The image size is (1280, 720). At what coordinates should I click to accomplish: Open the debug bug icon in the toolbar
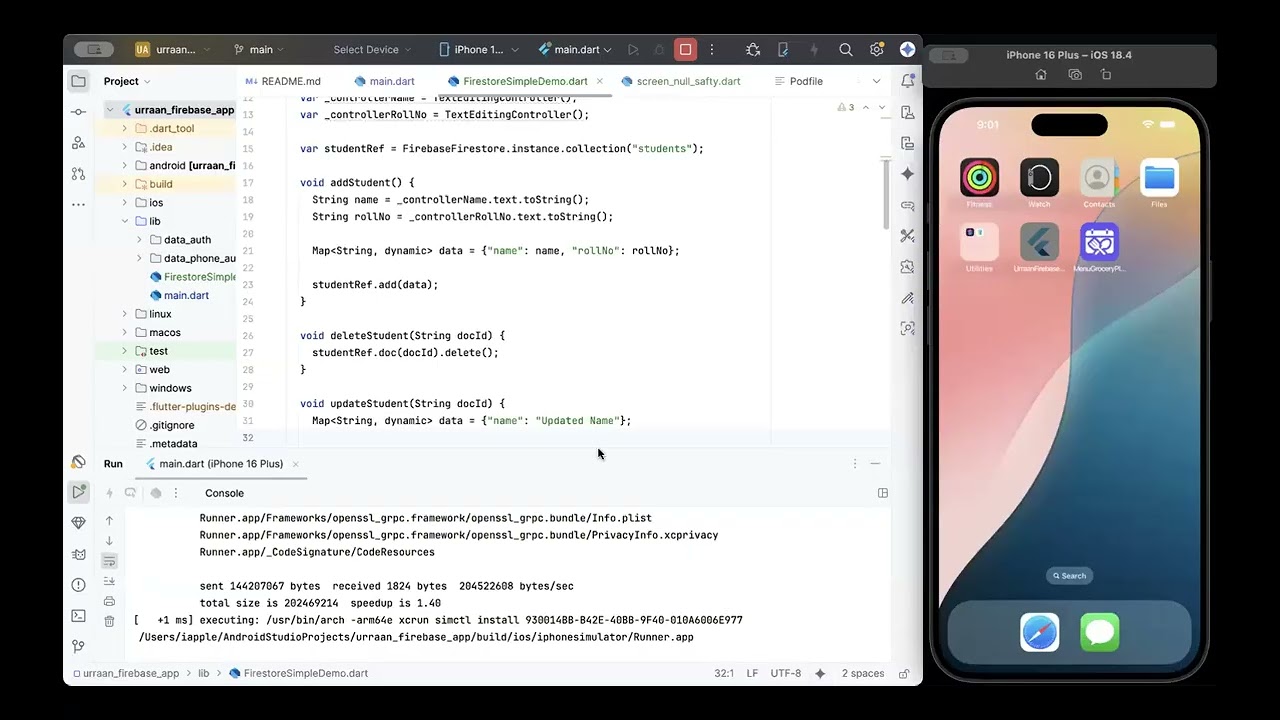[753, 49]
